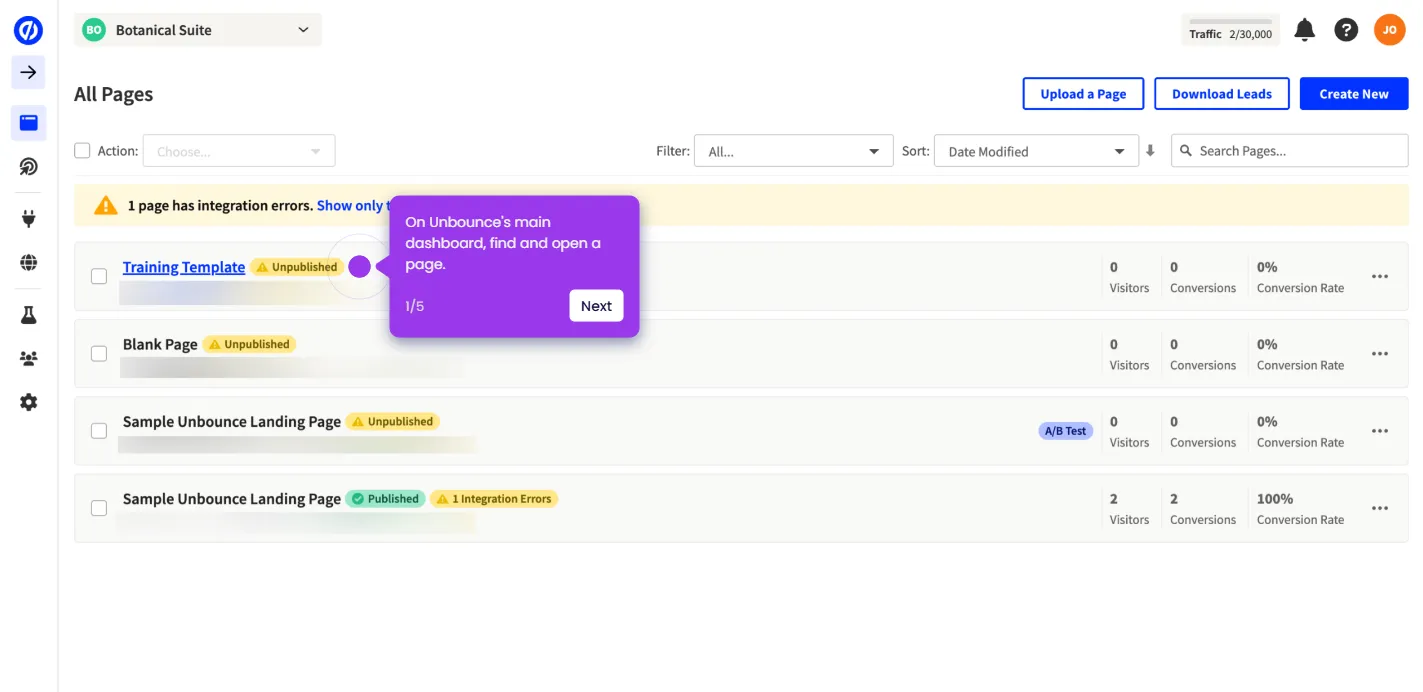Open more options for Training Template row
Screen dimensions: 1423x692
(1380, 276)
